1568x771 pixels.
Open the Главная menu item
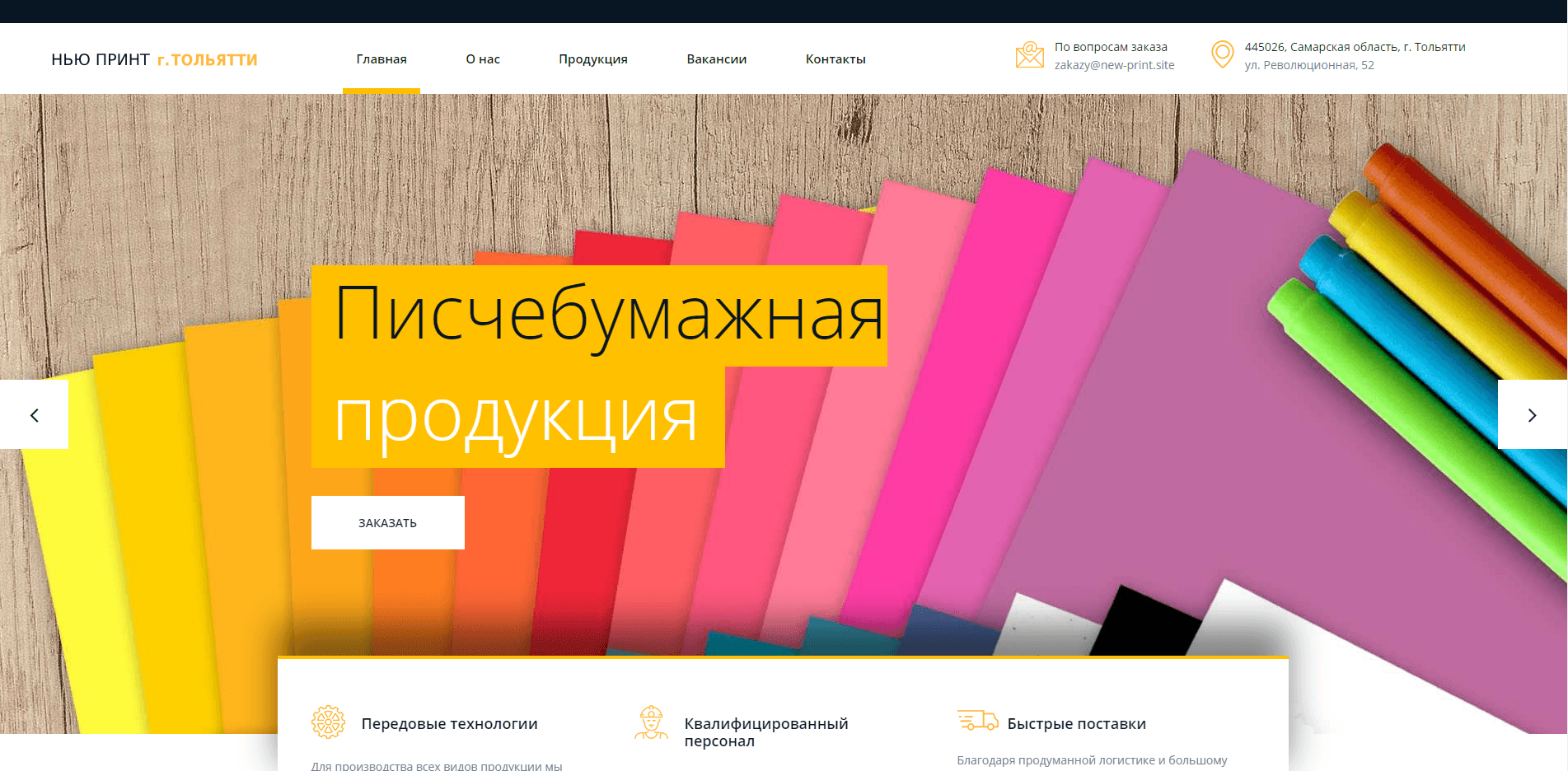pyautogui.click(x=381, y=59)
